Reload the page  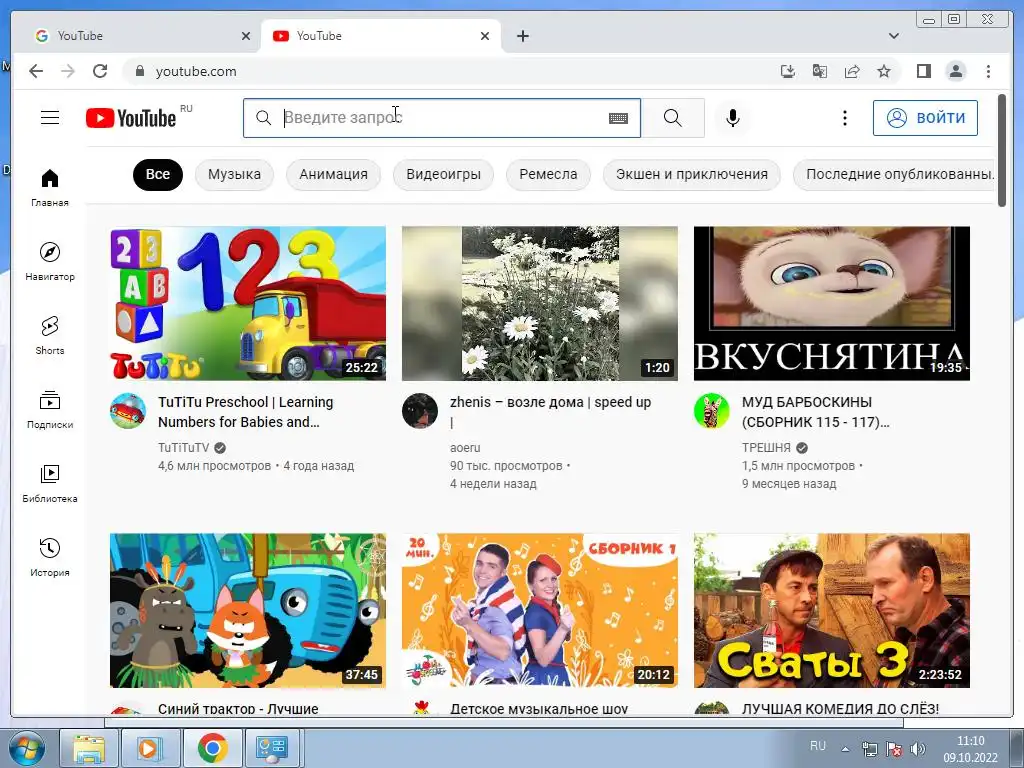(x=100, y=71)
